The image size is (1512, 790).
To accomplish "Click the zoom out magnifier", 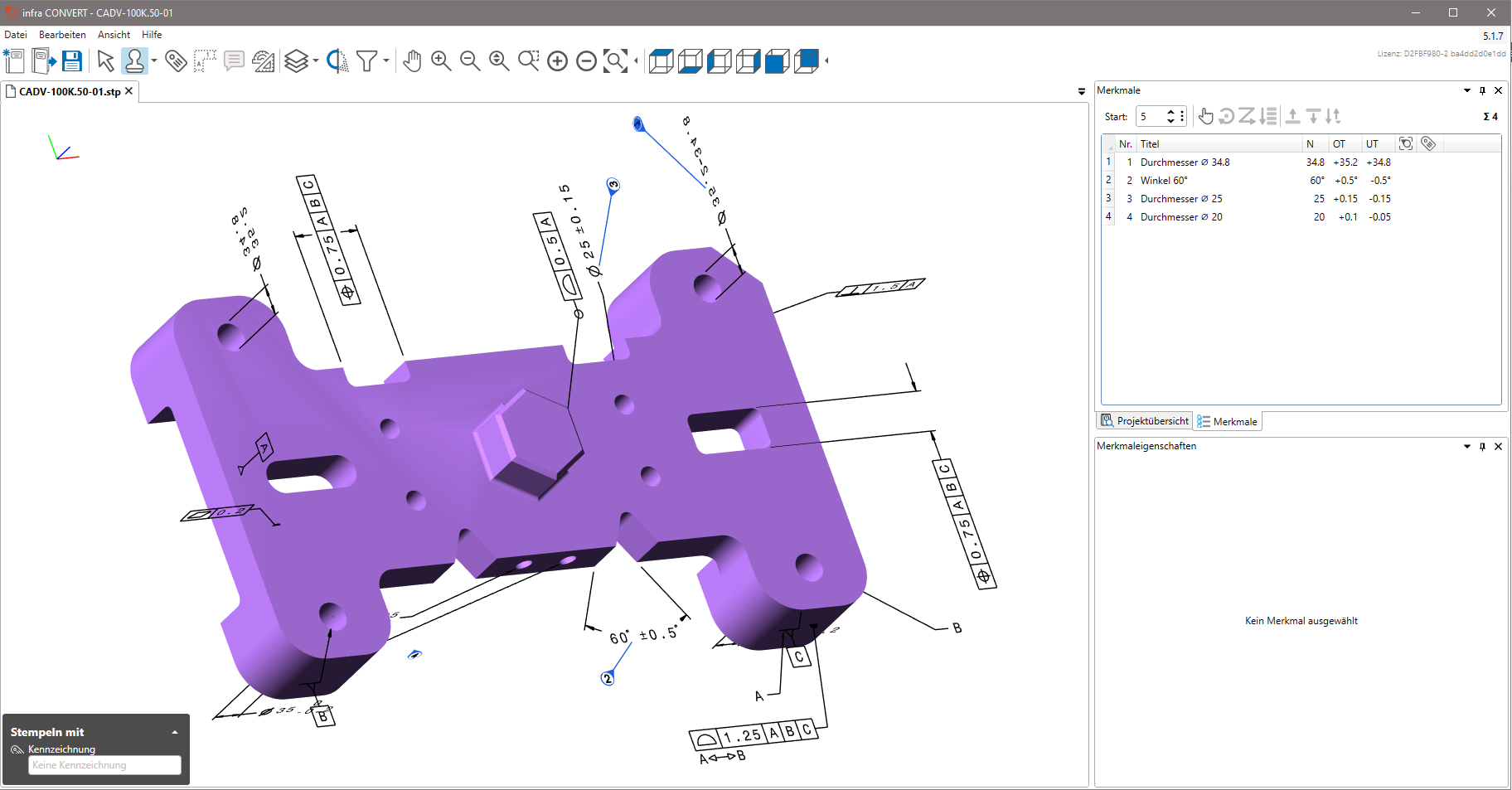I will pos(470,61).
